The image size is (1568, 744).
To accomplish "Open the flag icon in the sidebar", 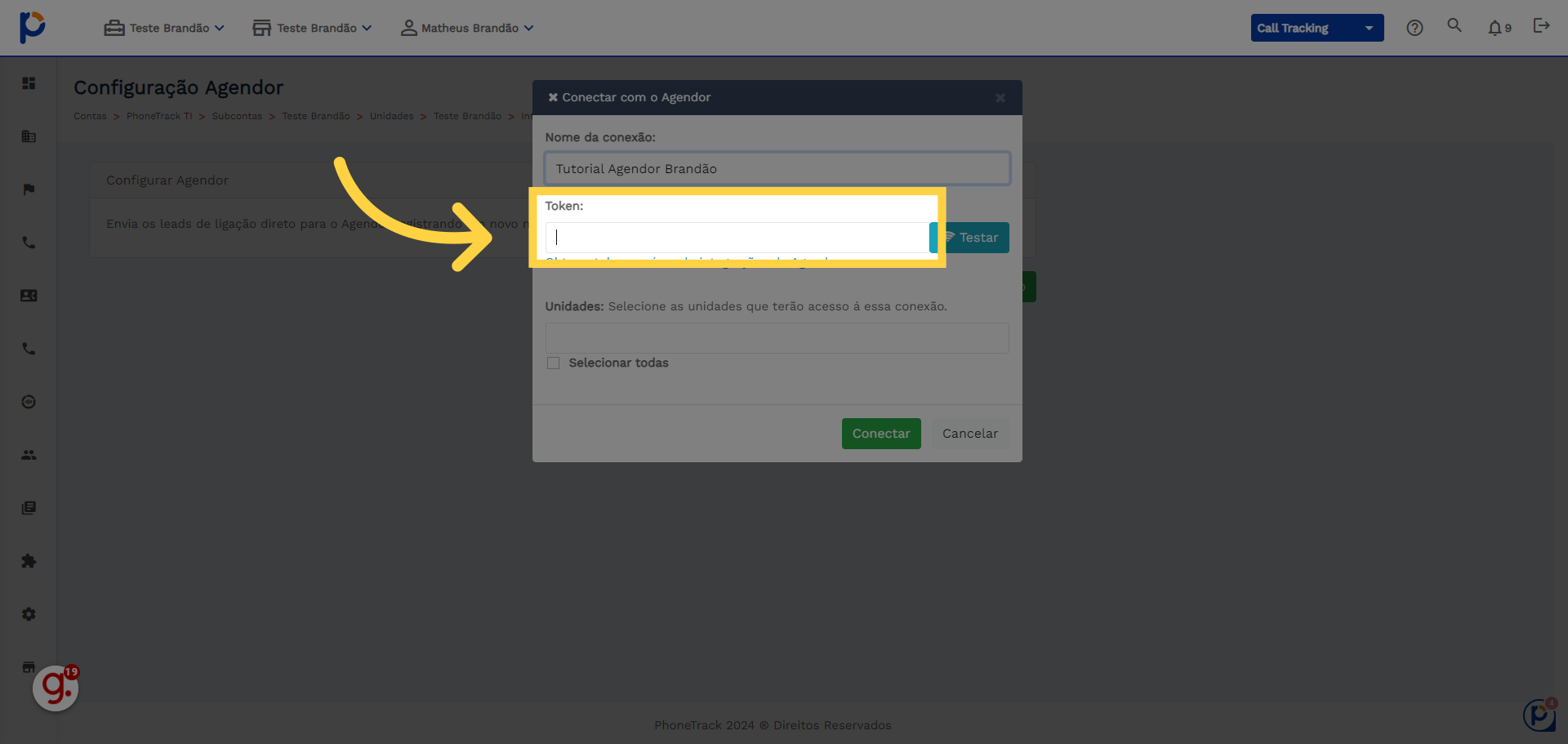I will click(29, 189).
